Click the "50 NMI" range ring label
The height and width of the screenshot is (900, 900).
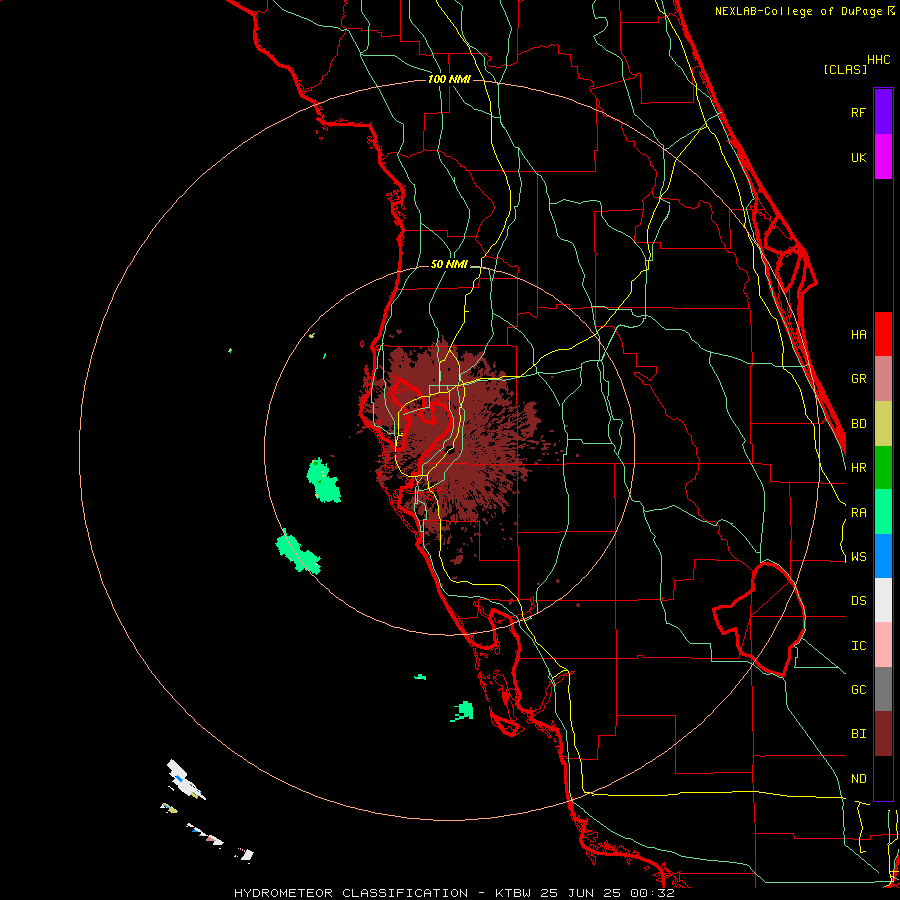(449, 264)
